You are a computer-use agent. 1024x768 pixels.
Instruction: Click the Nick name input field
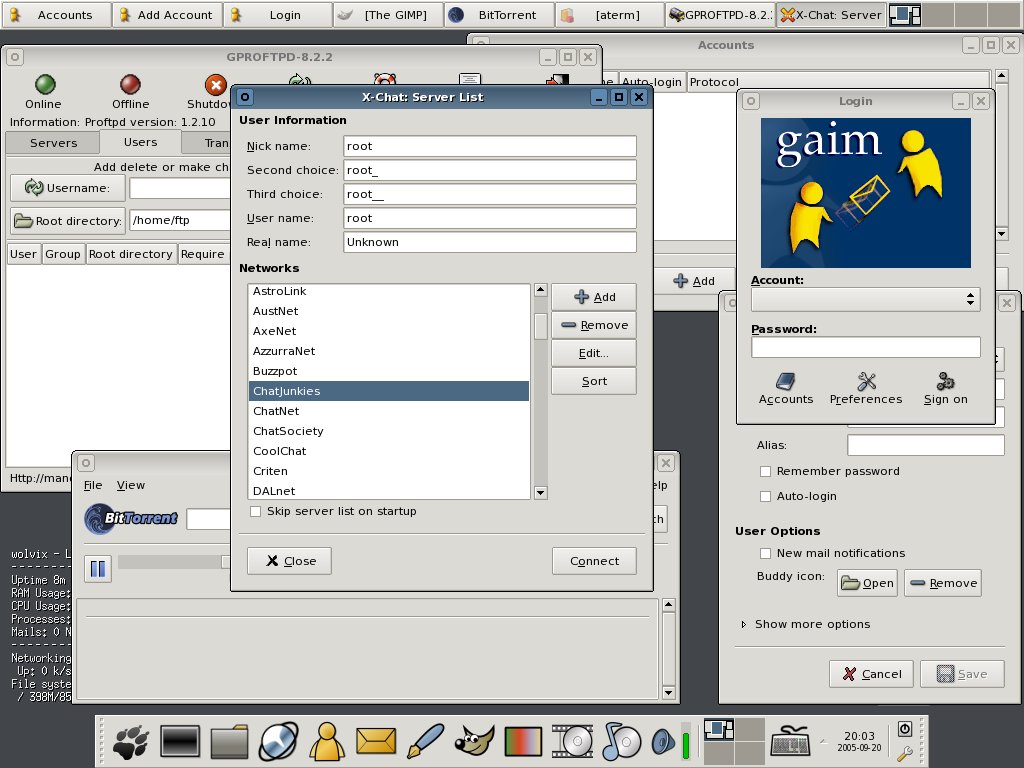[490, 146]
